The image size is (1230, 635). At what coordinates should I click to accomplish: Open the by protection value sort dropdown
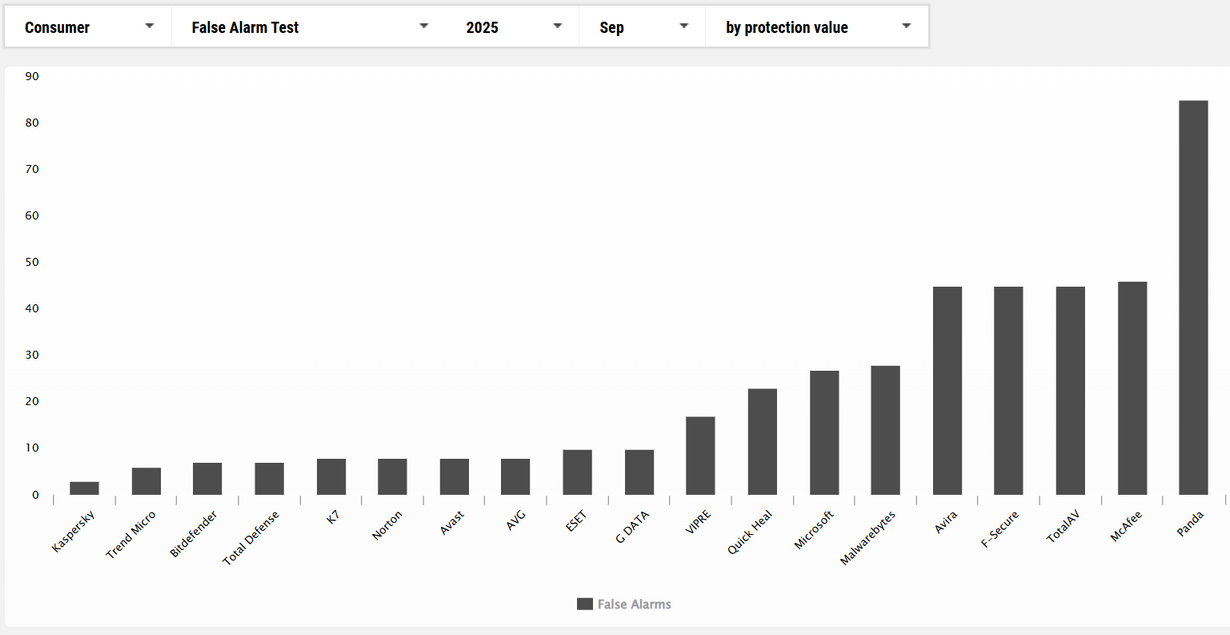pyautogui.click(x=817, y=27)
